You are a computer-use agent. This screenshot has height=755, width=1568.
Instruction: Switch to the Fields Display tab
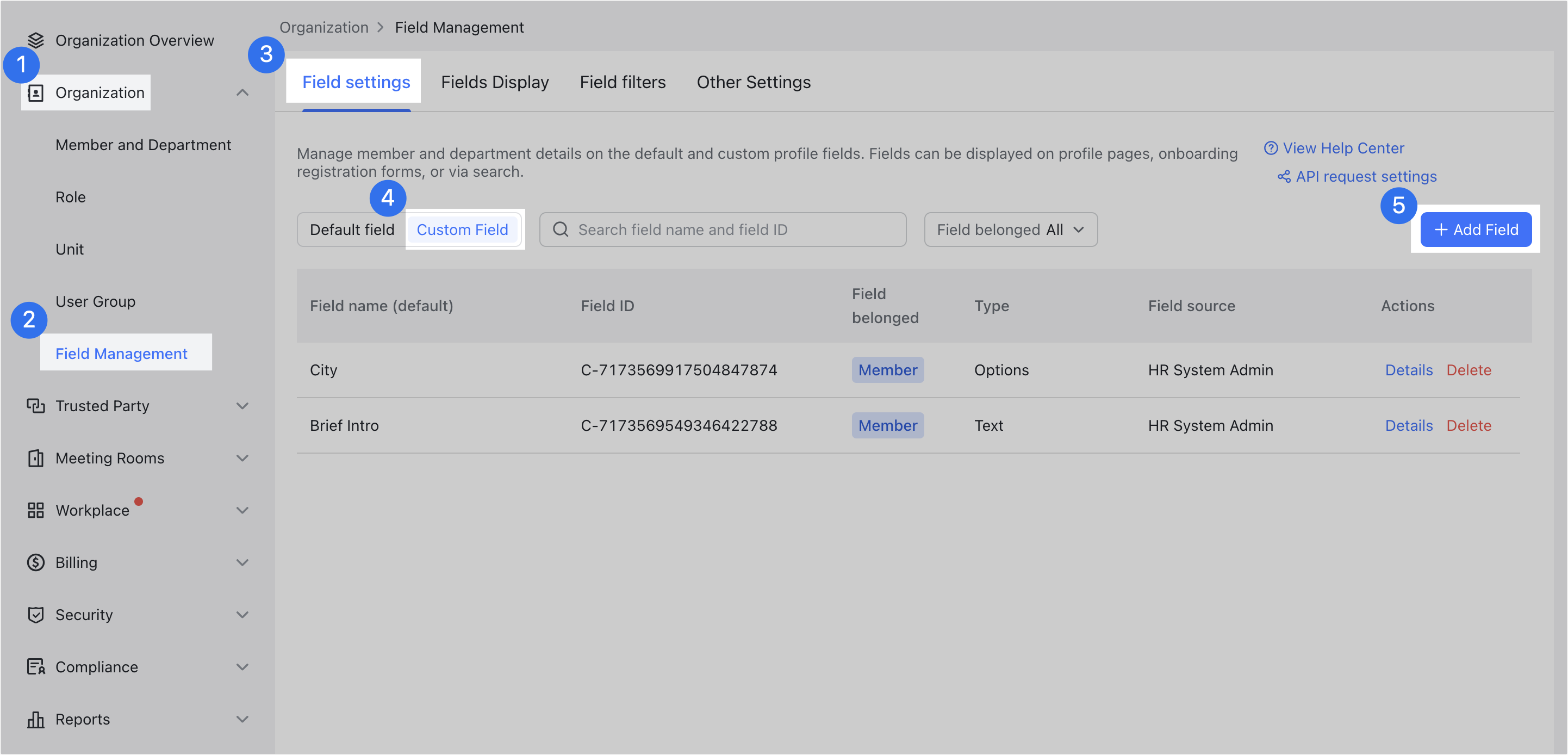(x=495, y=82)
